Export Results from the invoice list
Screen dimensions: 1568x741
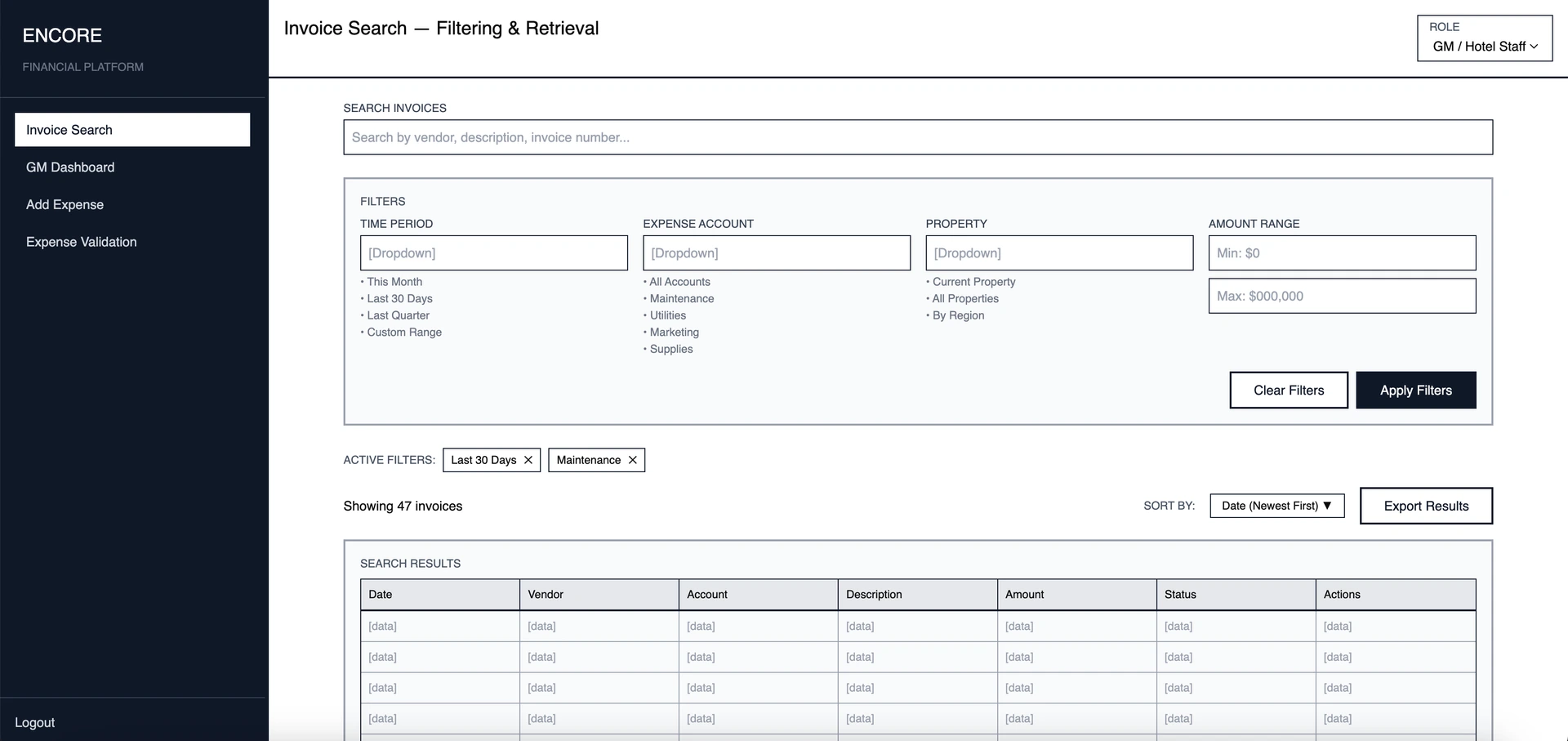[x=1426, y=506]
